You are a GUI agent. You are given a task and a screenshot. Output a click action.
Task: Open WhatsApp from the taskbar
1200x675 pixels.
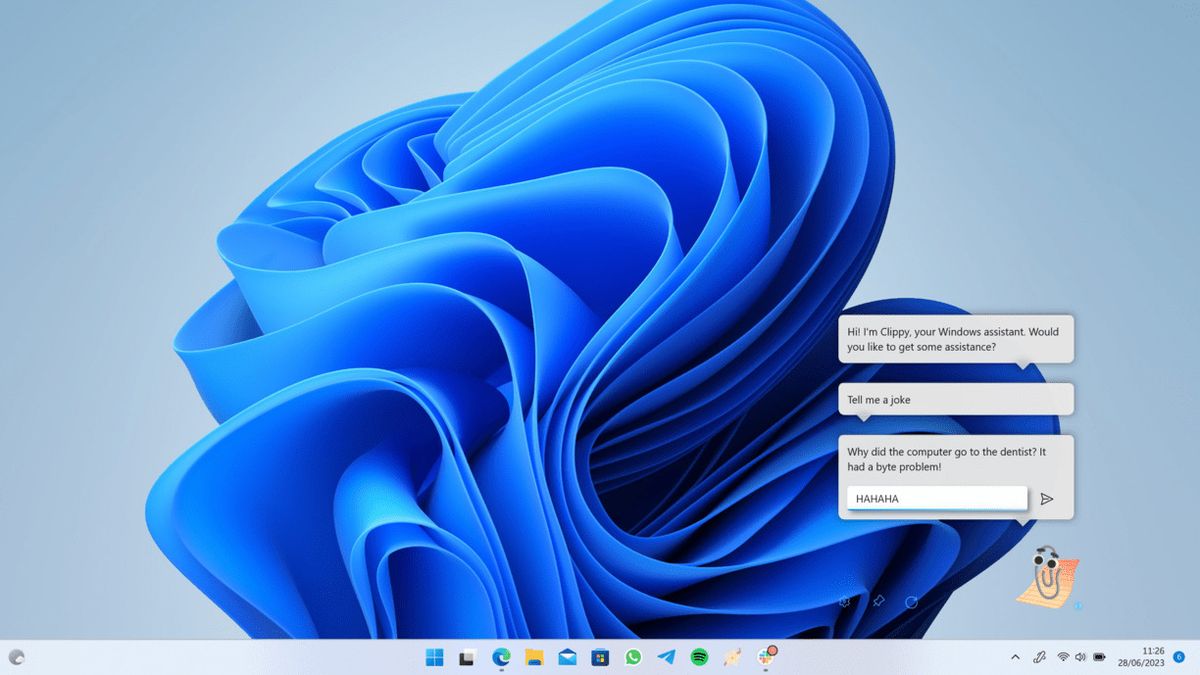[633, 657]
